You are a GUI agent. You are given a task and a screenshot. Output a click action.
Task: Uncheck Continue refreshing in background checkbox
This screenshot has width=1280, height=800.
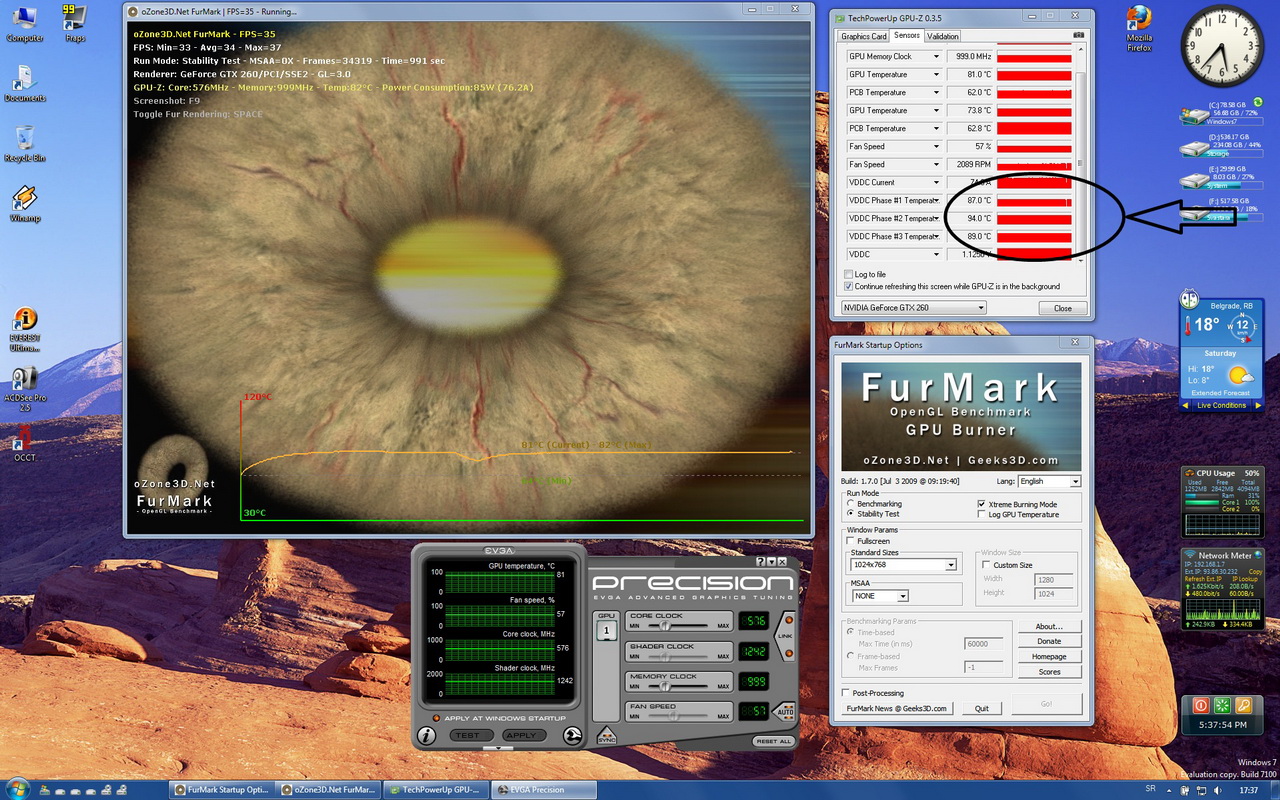848,286
